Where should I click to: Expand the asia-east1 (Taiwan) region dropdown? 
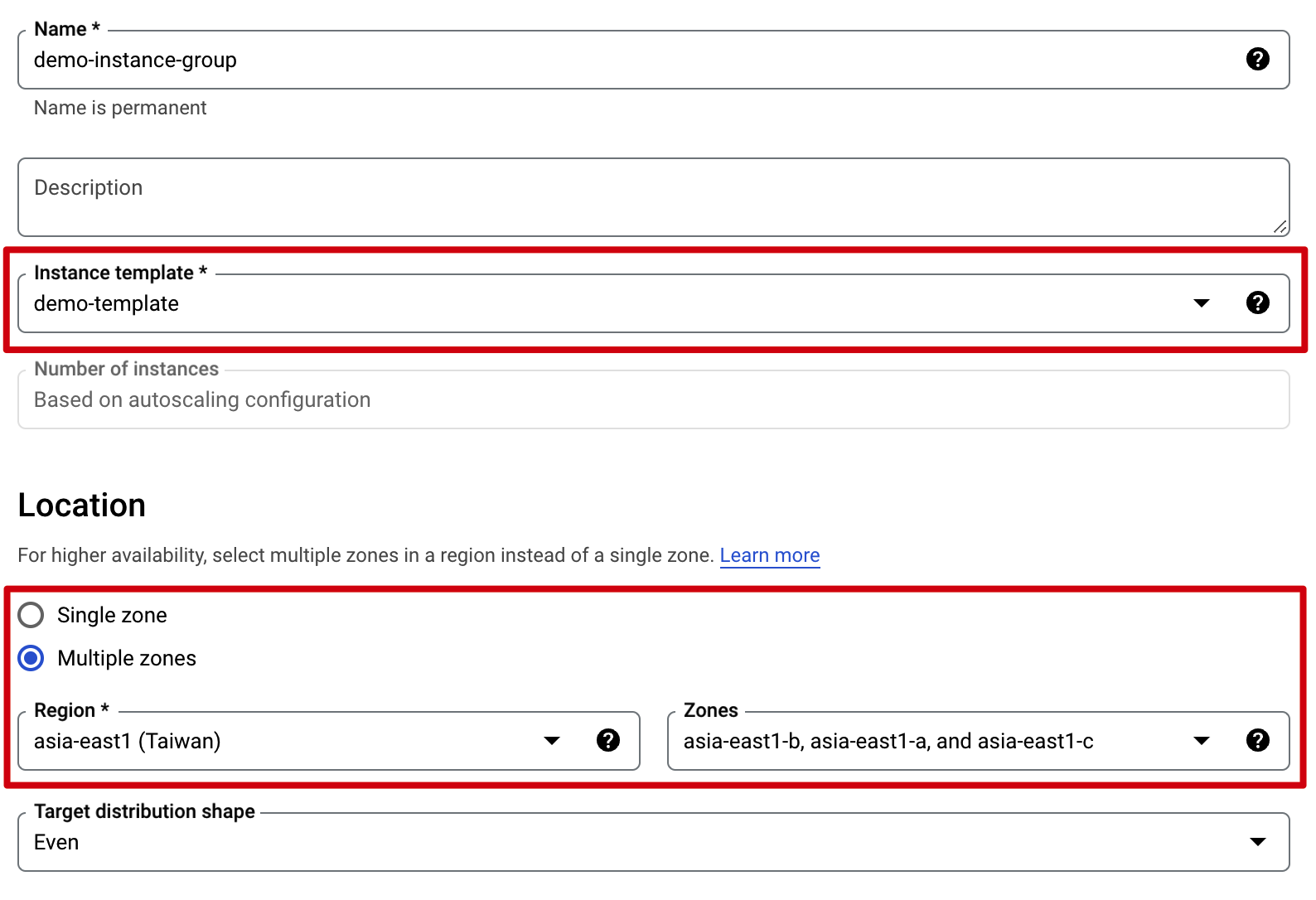click(x=282, y=741)
